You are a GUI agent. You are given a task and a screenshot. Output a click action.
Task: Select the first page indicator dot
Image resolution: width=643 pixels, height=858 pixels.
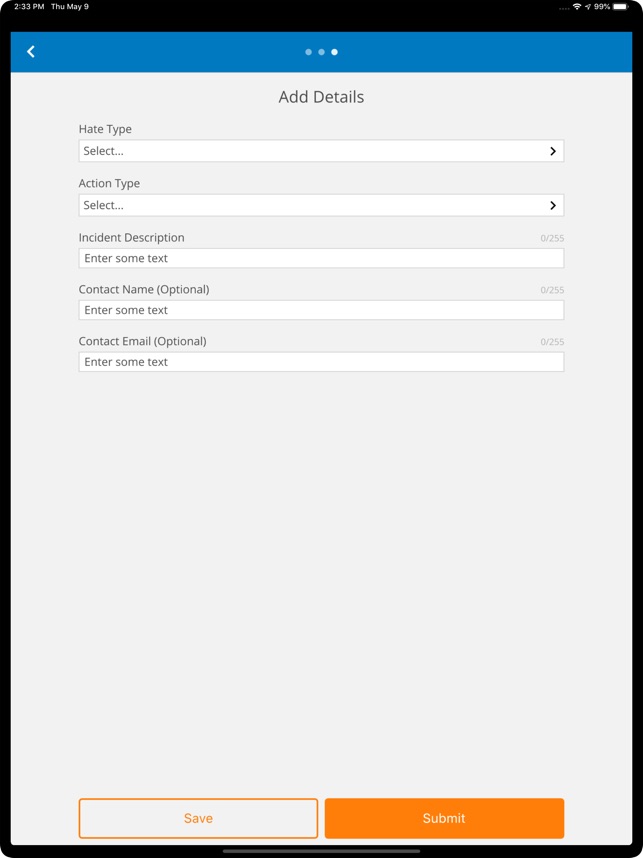coord(308,51)
